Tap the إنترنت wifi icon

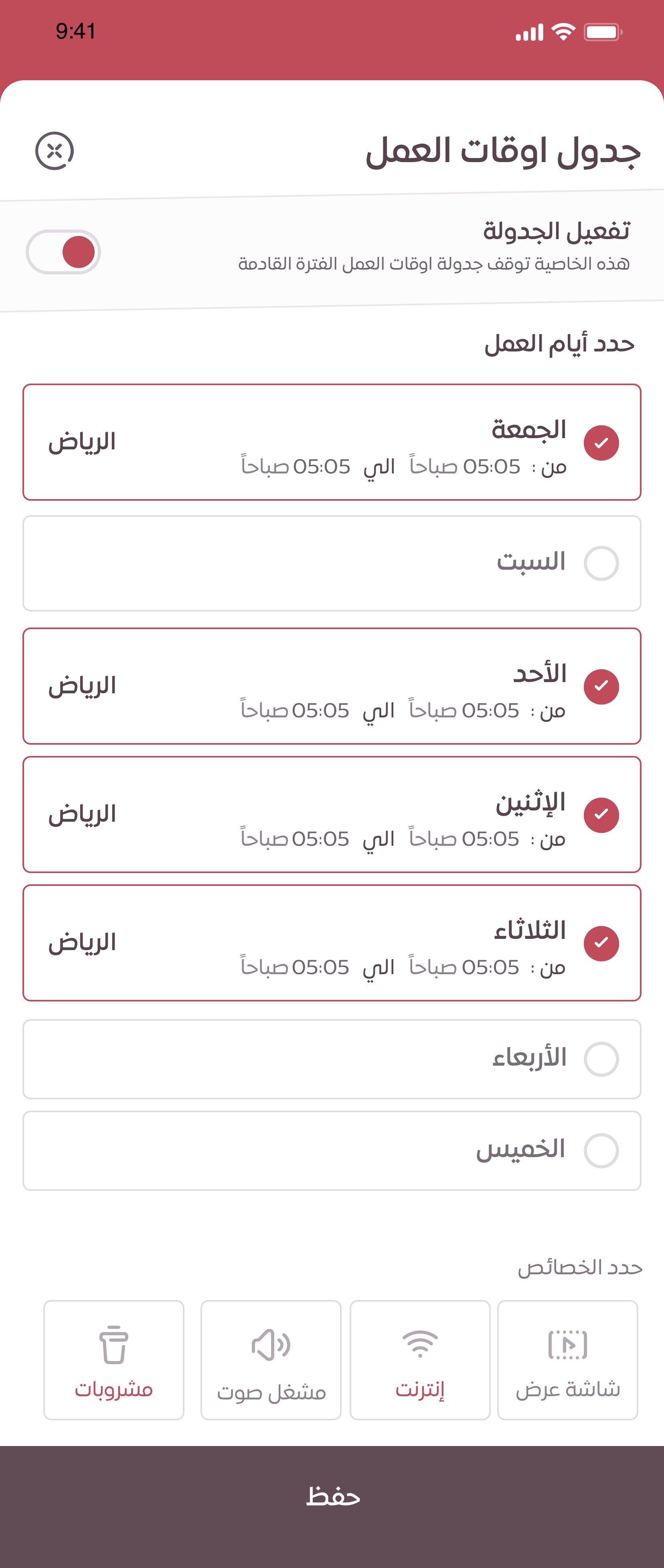tap(420, 1344)
